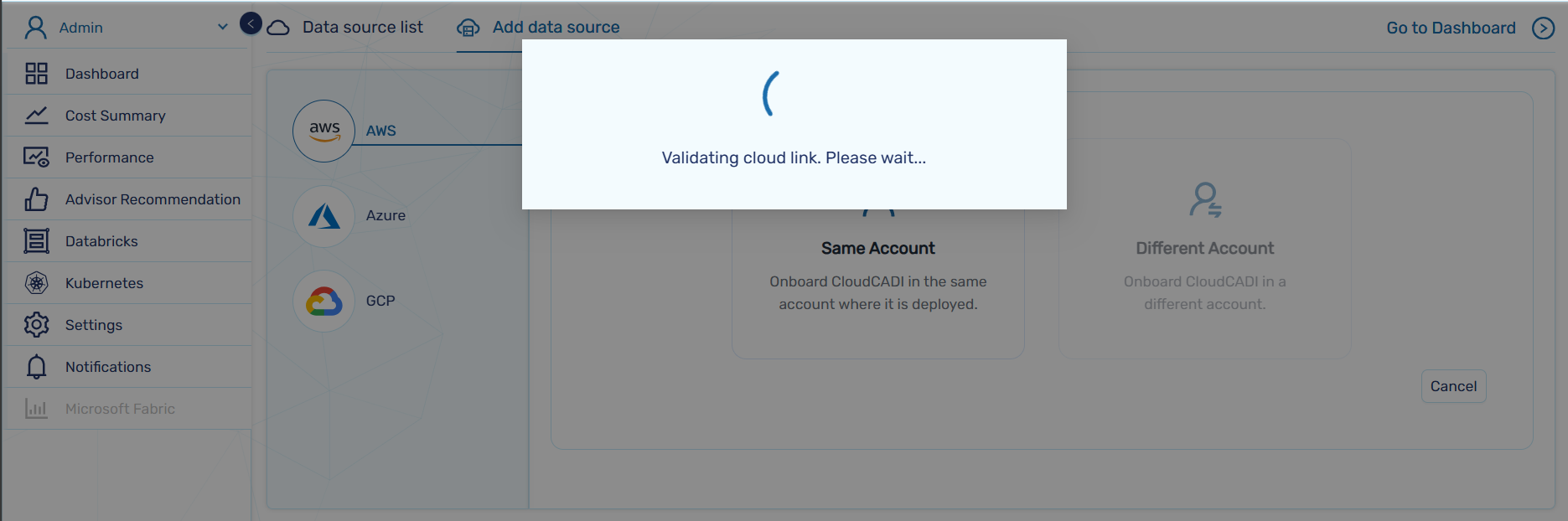This screenshot has width=1568, height=521.
Task: Click the Performance monitor icon
Action: pyautogui.click(x=36, y=157)
